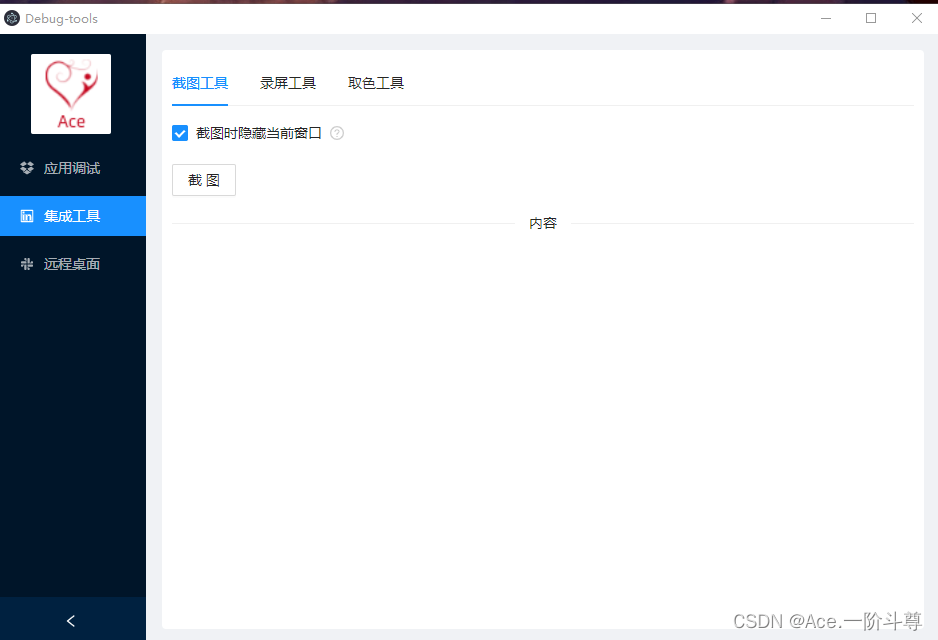Open the help question-mark icon beside the checkbox
The width and height of the screenshot is (938, 640).
tap(336, 132)
